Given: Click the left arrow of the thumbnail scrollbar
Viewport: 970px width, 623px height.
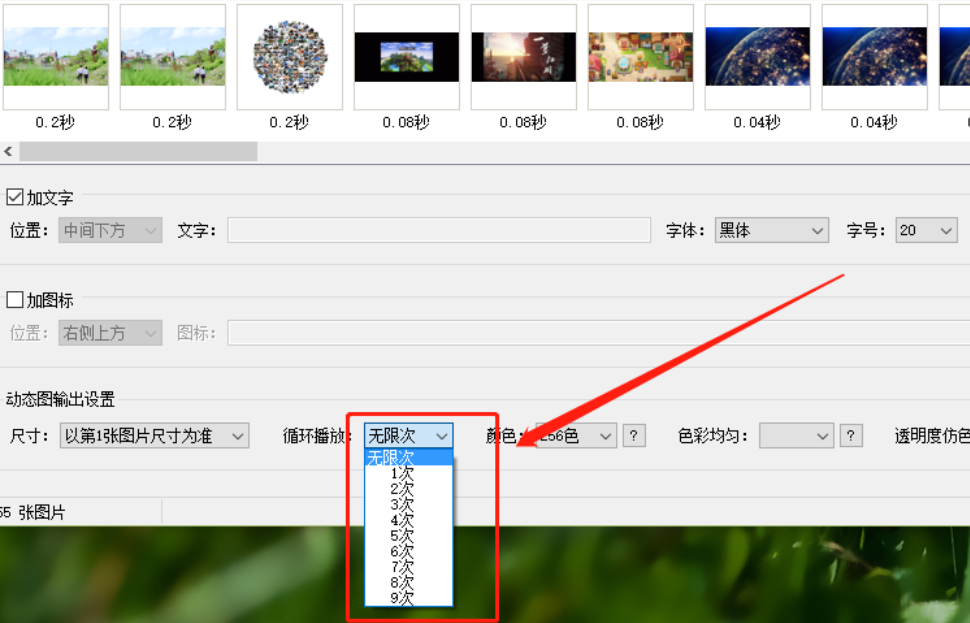Looking at the screenshot, I should [x=8, y=151].
